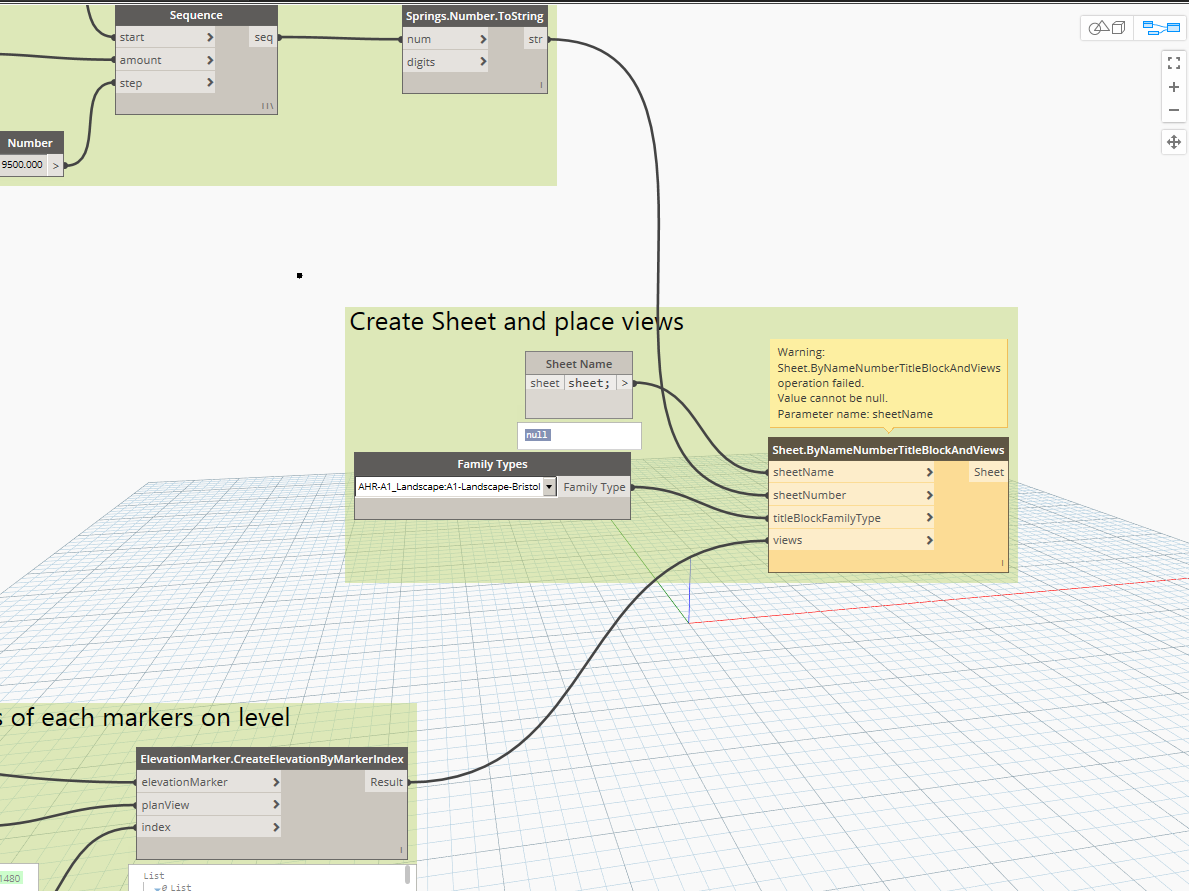Click the lacing indicator on Sequence node
1189x891 pixels.
[267, 105]
